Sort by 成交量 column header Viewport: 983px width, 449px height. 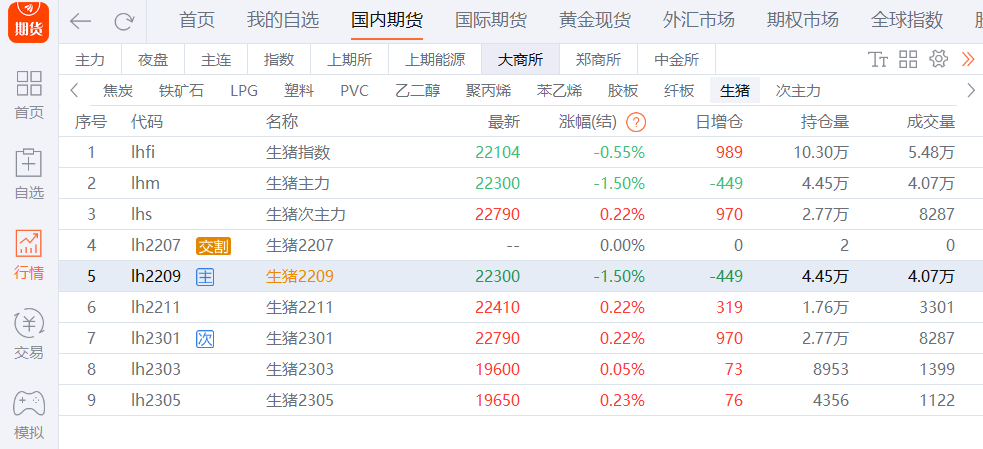coord(931,122)
